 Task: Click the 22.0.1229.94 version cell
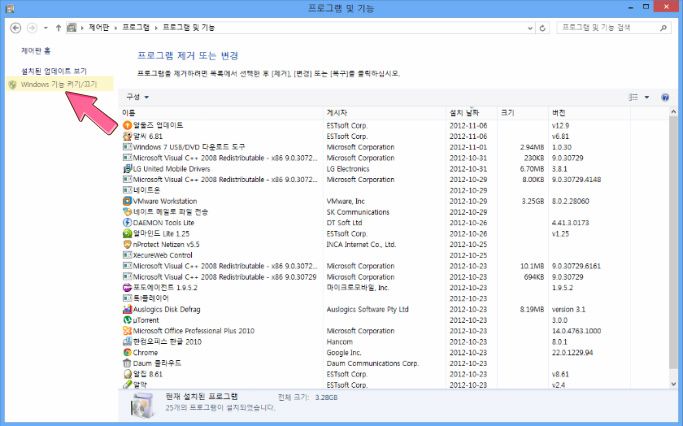572,352
